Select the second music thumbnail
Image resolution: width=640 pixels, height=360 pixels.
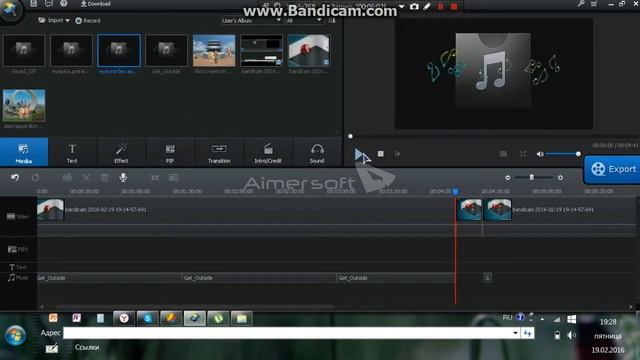click(71, 51)
